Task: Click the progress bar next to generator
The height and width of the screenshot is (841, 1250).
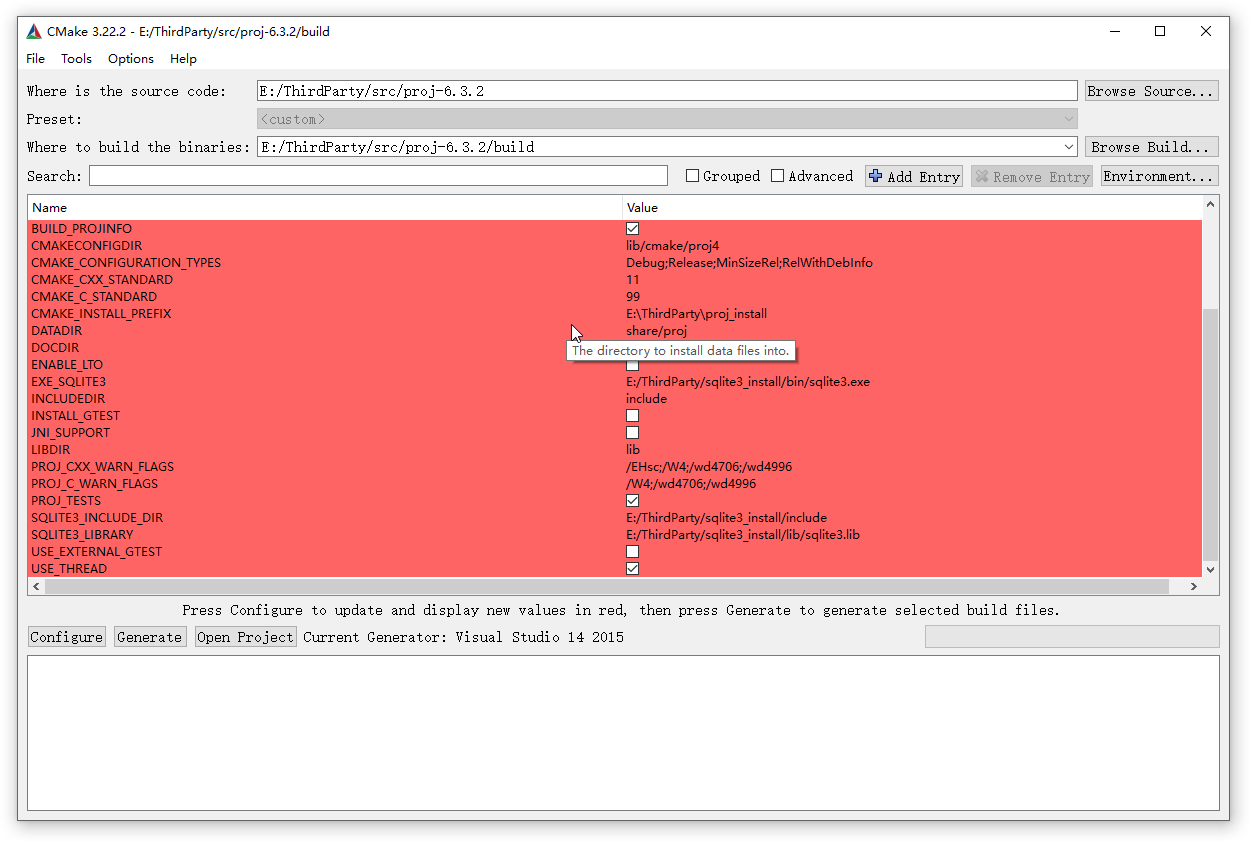Action: [x=1072, y=637]
